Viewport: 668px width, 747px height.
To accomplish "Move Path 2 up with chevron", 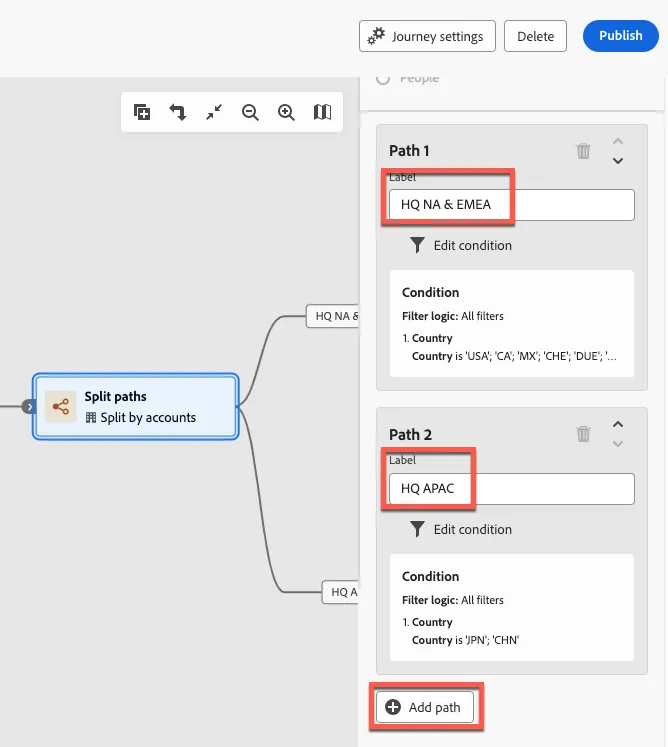I will pos(618,424).
